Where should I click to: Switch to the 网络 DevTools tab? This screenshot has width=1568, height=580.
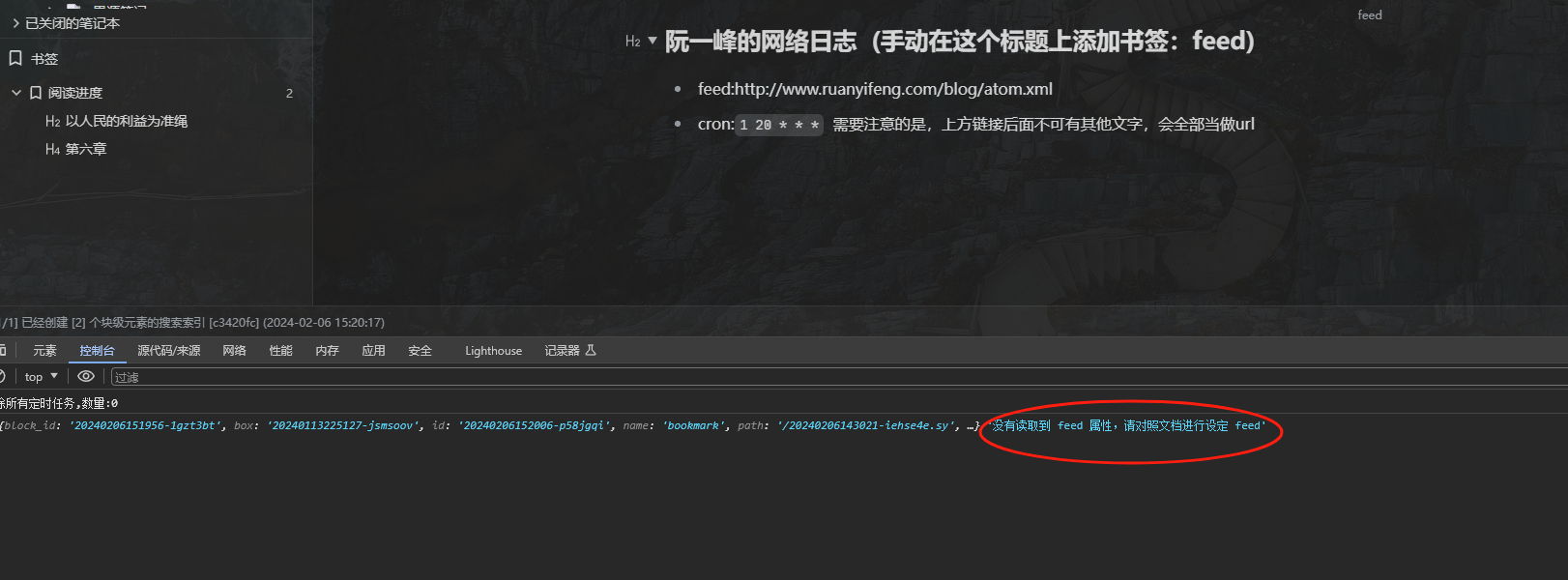coord(234,351)
